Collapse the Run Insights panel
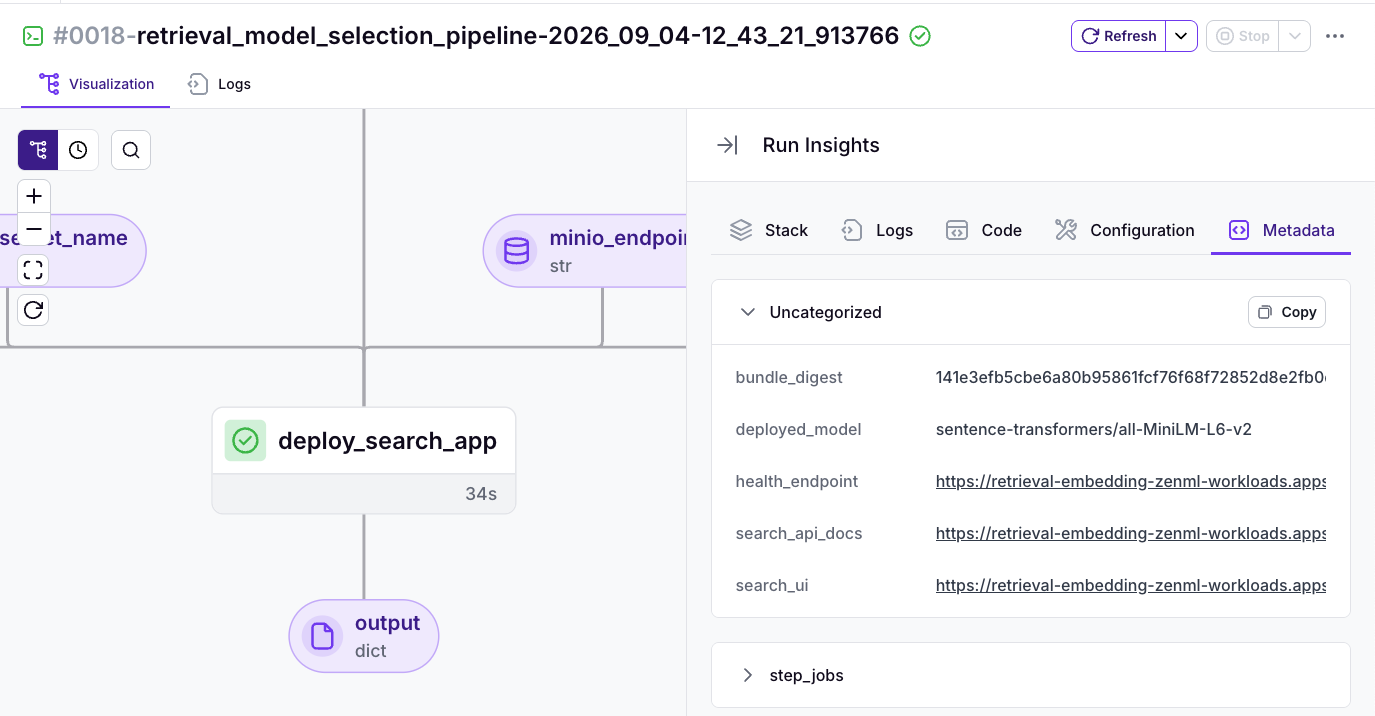 point(727,145)
